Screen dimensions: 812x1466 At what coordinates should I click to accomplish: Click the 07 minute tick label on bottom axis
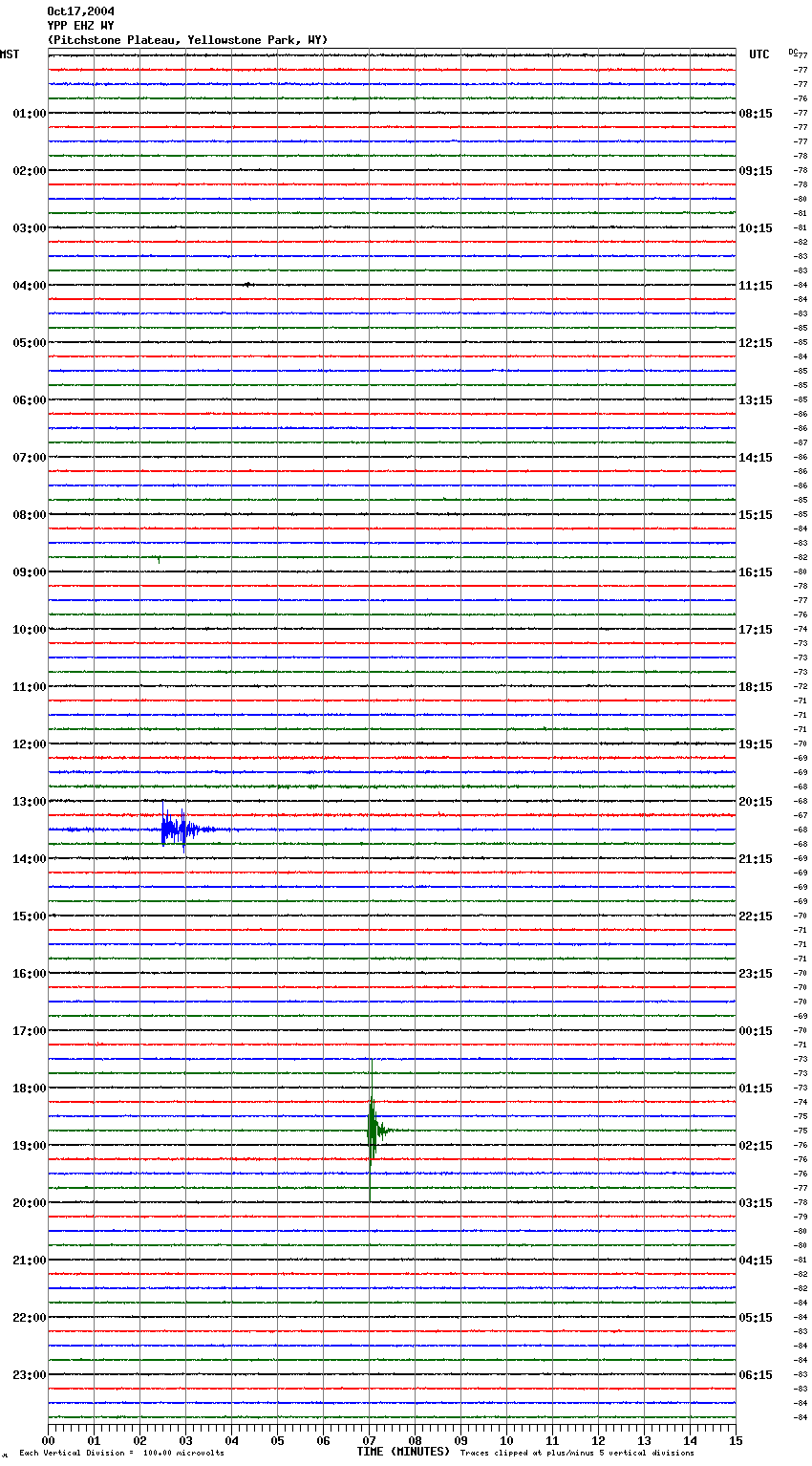369,1440
